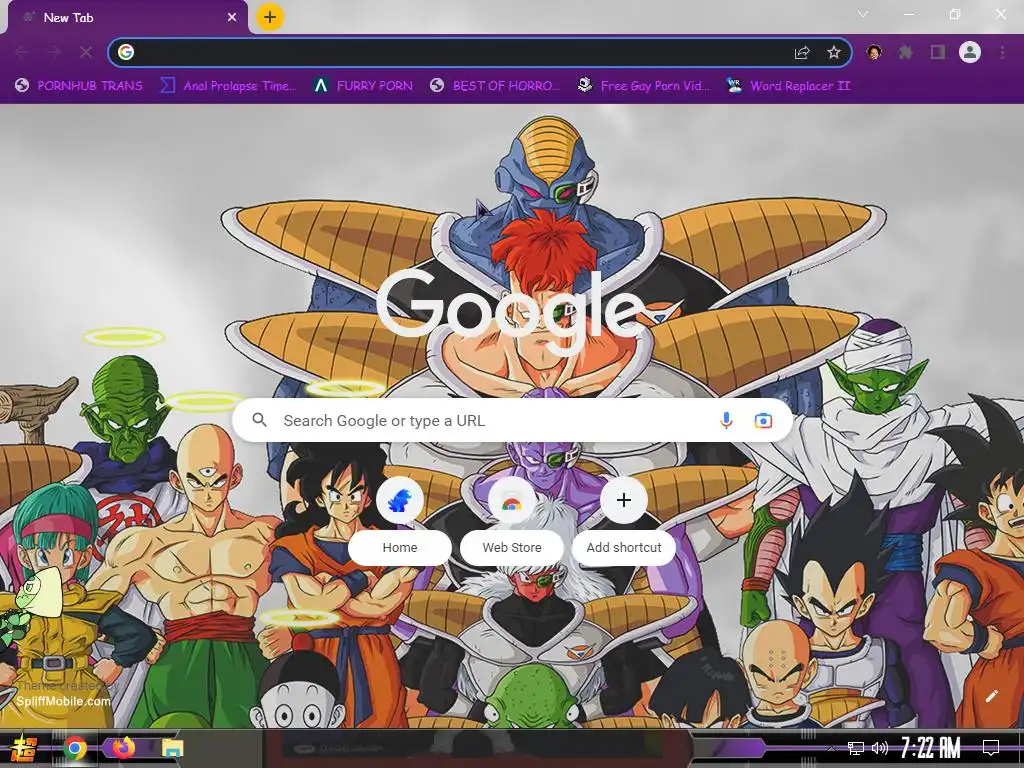The width and height of the screenshot is (1024, 768).
Task: Launch Firefox from the taskbar
Action: coord(123,748)
